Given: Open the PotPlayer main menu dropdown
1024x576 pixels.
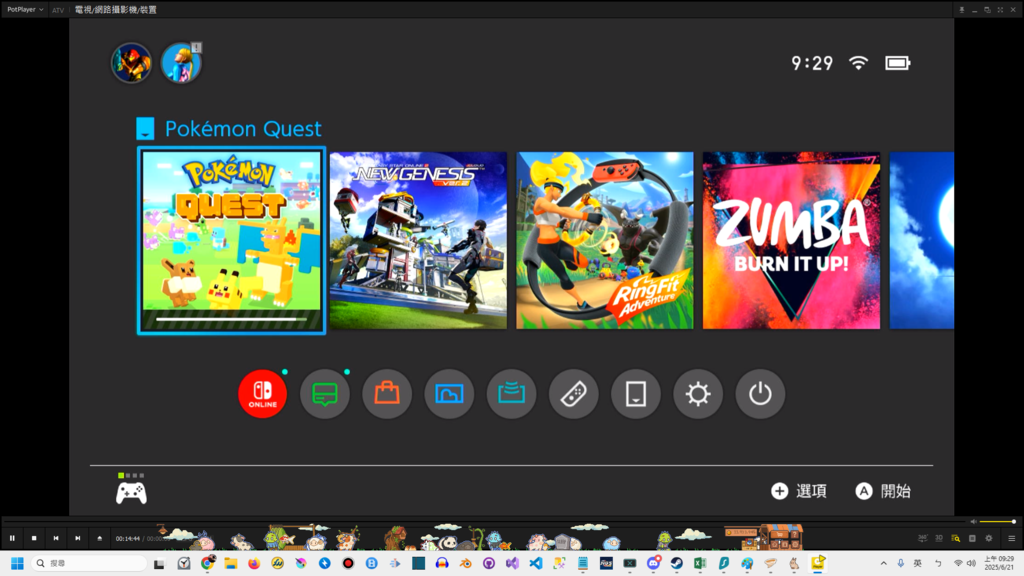Looking at the screenshot, I should [25, 9].
